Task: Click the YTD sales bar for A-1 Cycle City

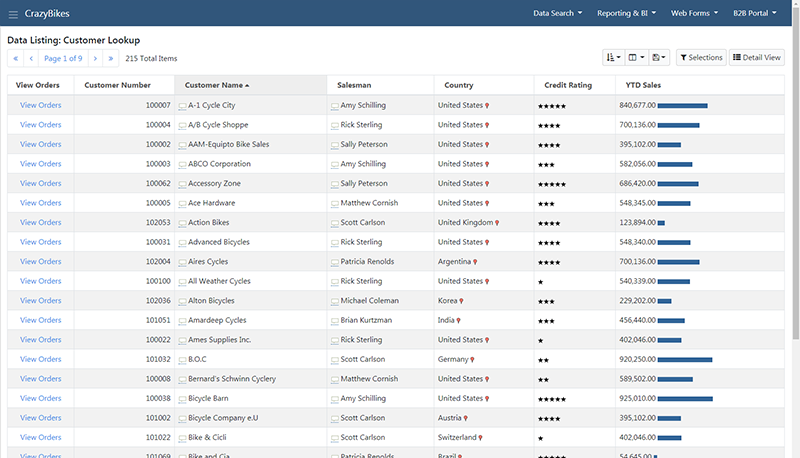Action: click(683, 106)
